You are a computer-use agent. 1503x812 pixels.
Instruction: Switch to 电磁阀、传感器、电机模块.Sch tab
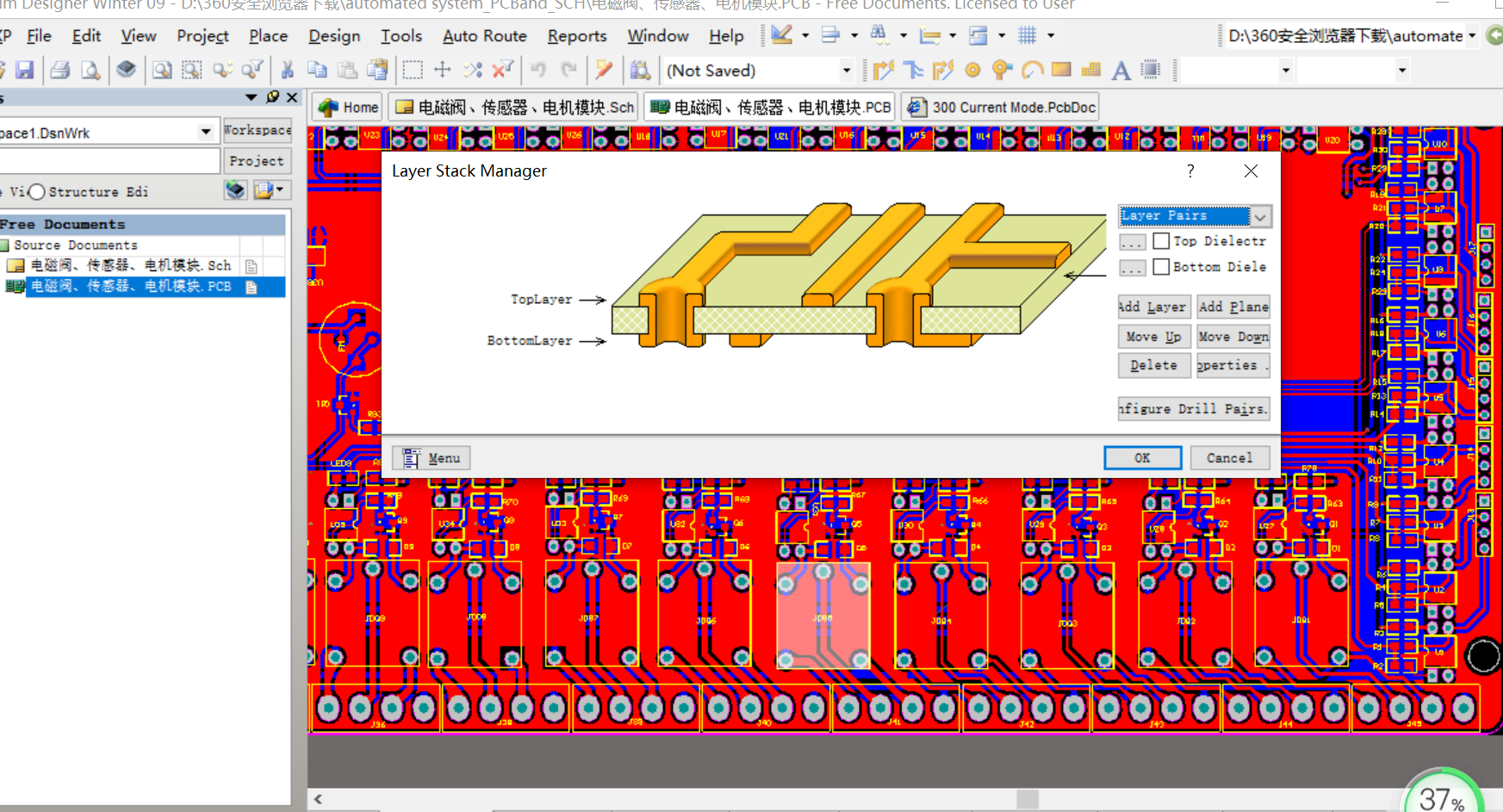click(514, 108)
